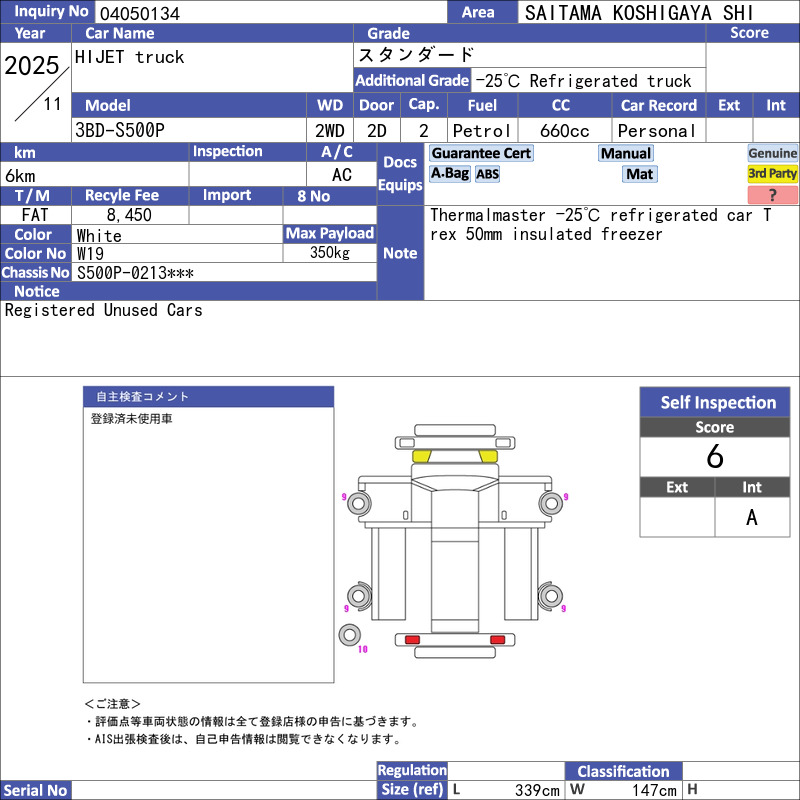Click the model code 3BD-S500P

(120, 131)
